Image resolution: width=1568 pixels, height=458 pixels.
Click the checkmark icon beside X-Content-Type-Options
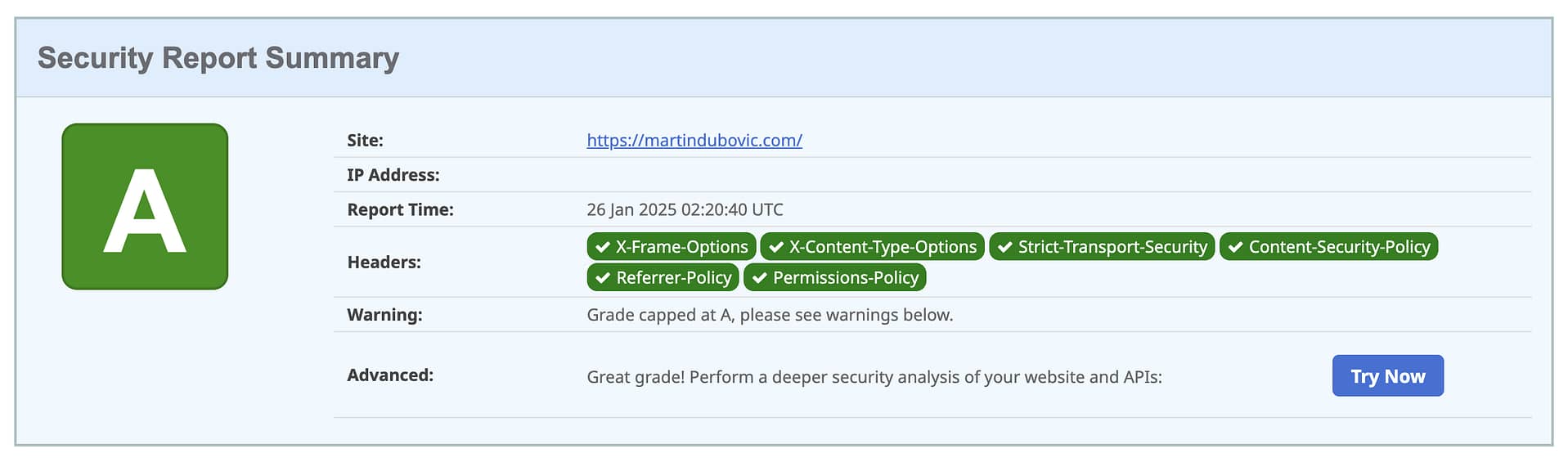pos(776,247)
